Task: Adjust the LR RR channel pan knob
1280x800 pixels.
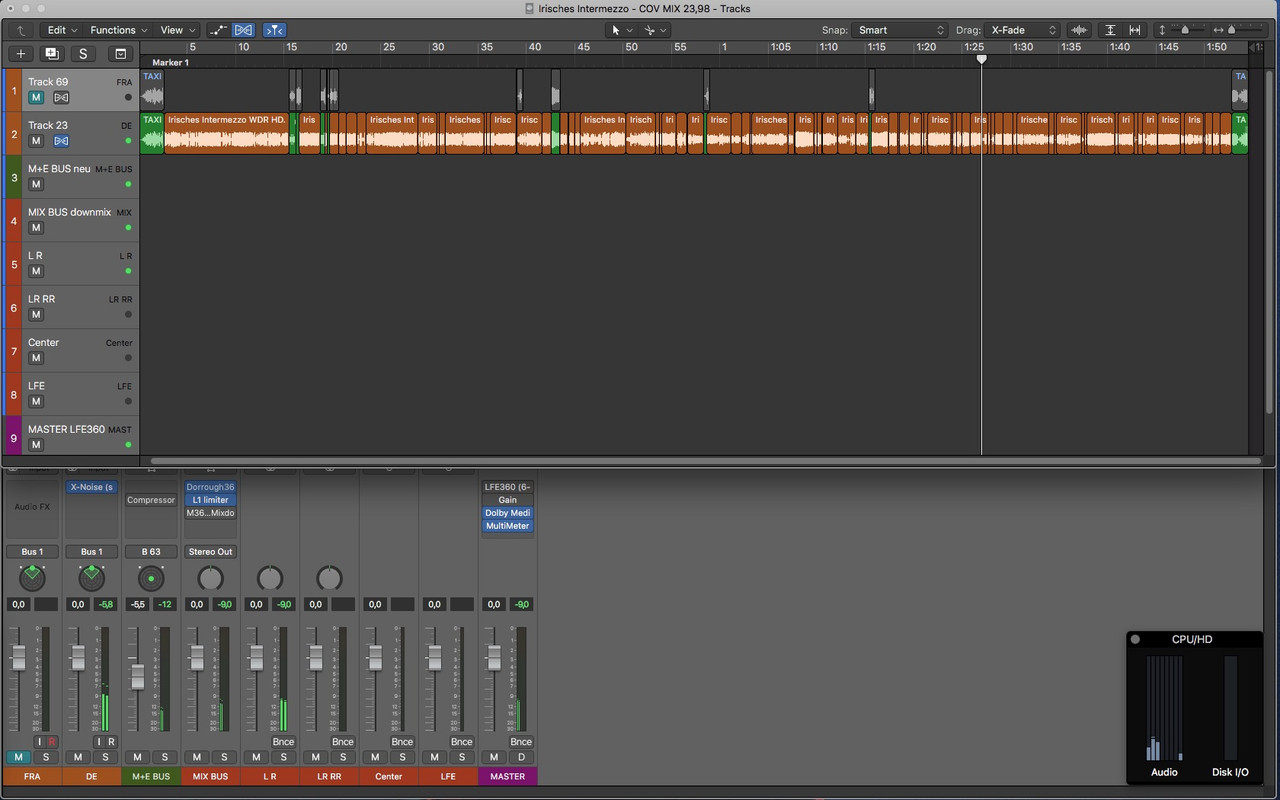Action: (329, 578)
